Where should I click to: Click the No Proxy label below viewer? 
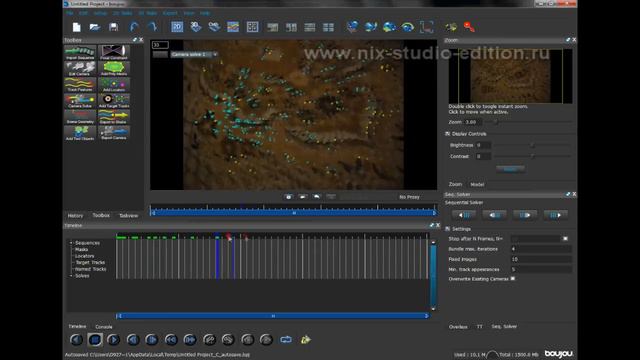pyautogui.click(x=409, y=197)
